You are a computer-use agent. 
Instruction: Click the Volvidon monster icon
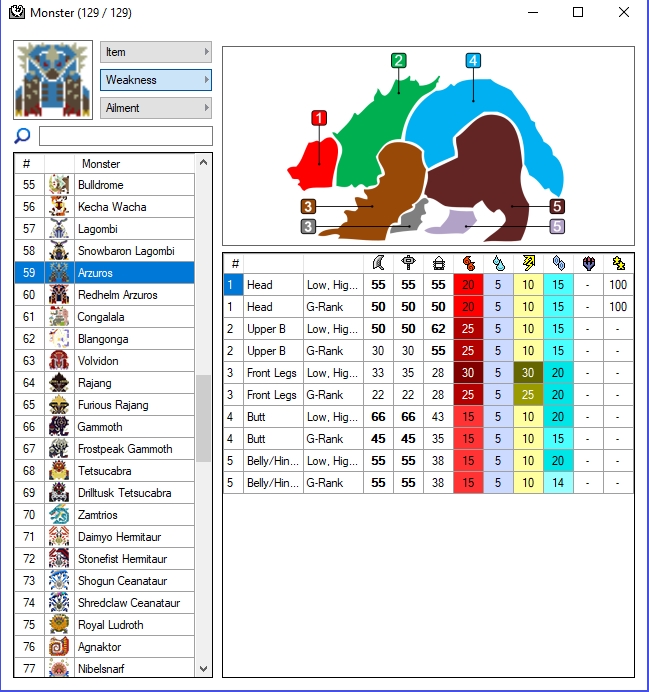click(x=59, y=361)
